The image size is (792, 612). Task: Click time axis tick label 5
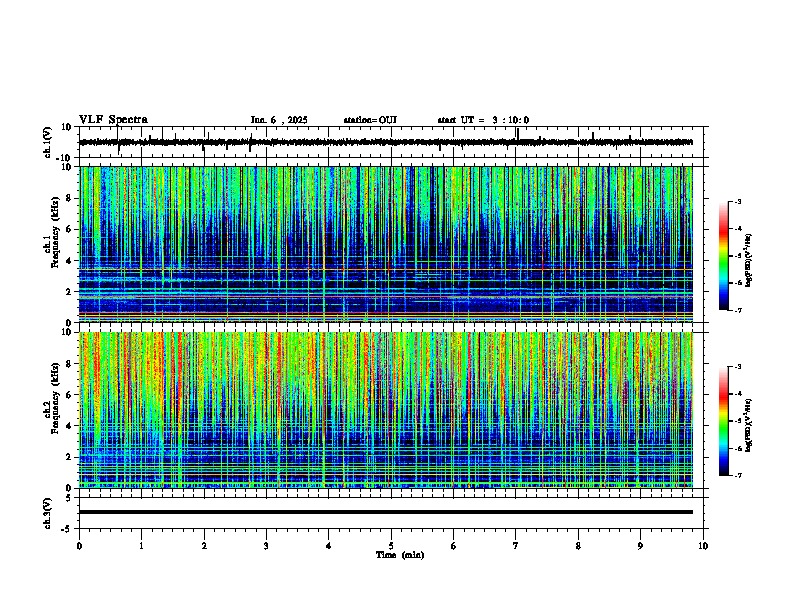coord(391,546)
